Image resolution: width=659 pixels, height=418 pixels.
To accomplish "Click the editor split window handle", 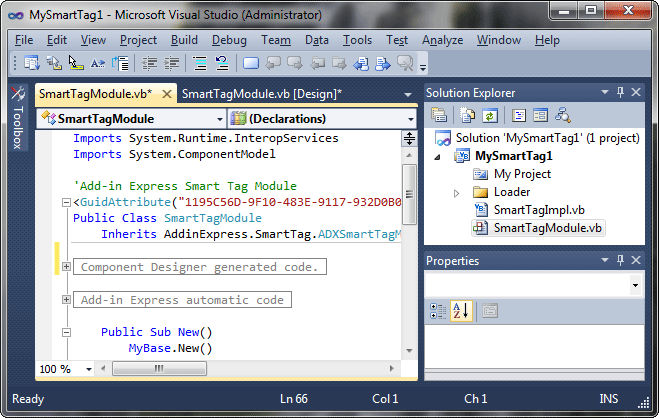I will (x=409, y=138).
